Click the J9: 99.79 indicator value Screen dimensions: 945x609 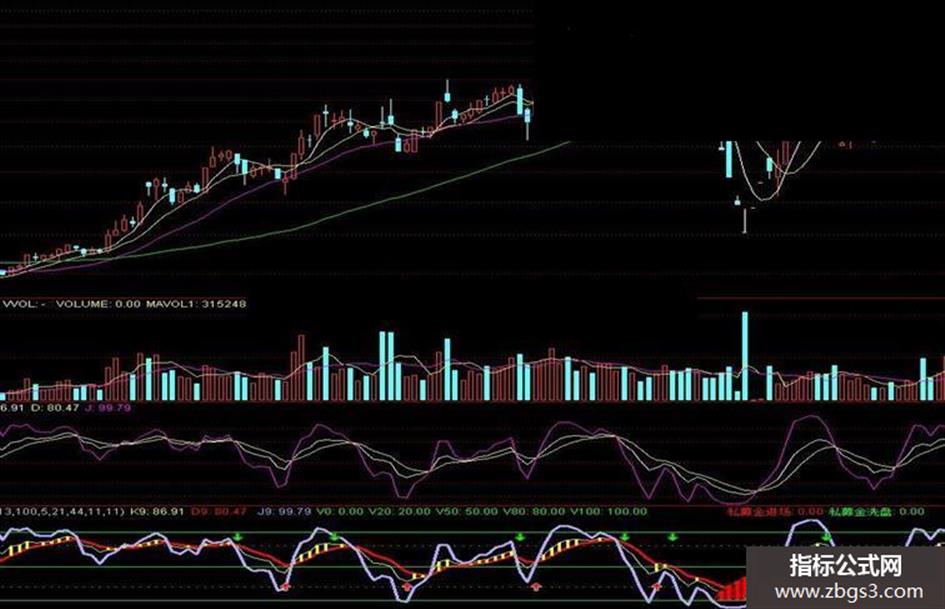pos(284,511)
